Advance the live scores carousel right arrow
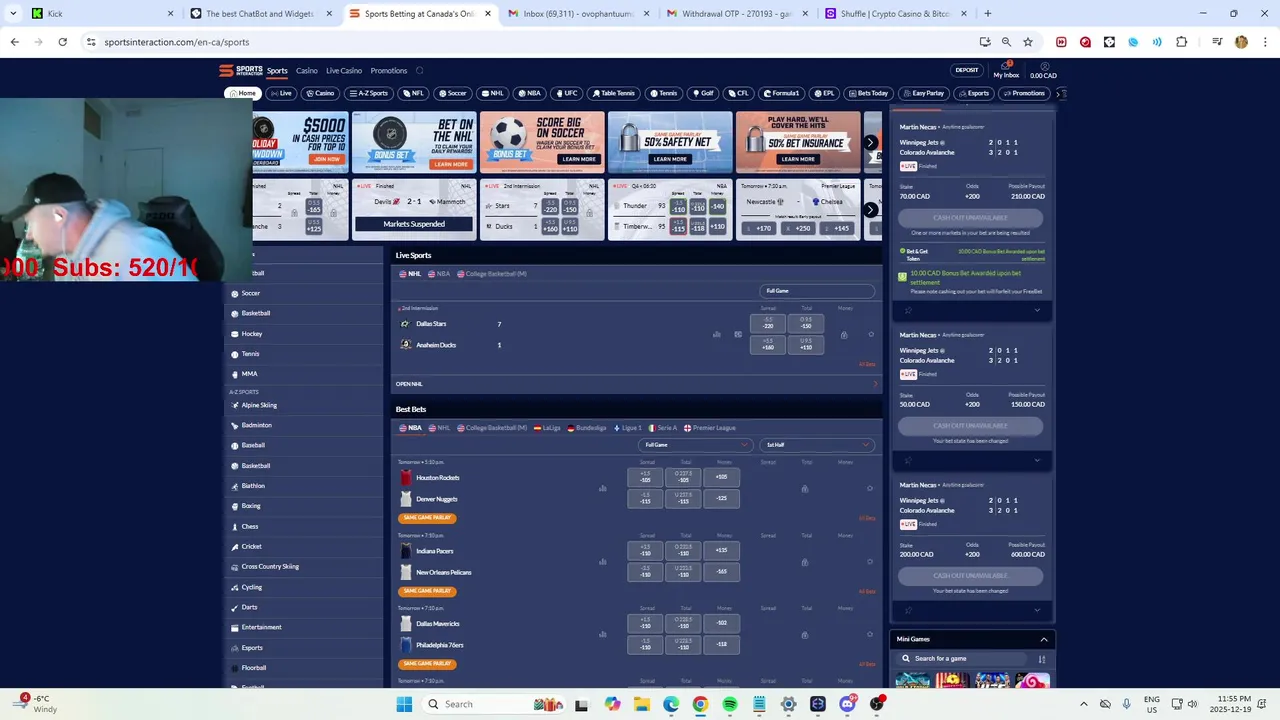1280x720 pixels. point(870,209)
